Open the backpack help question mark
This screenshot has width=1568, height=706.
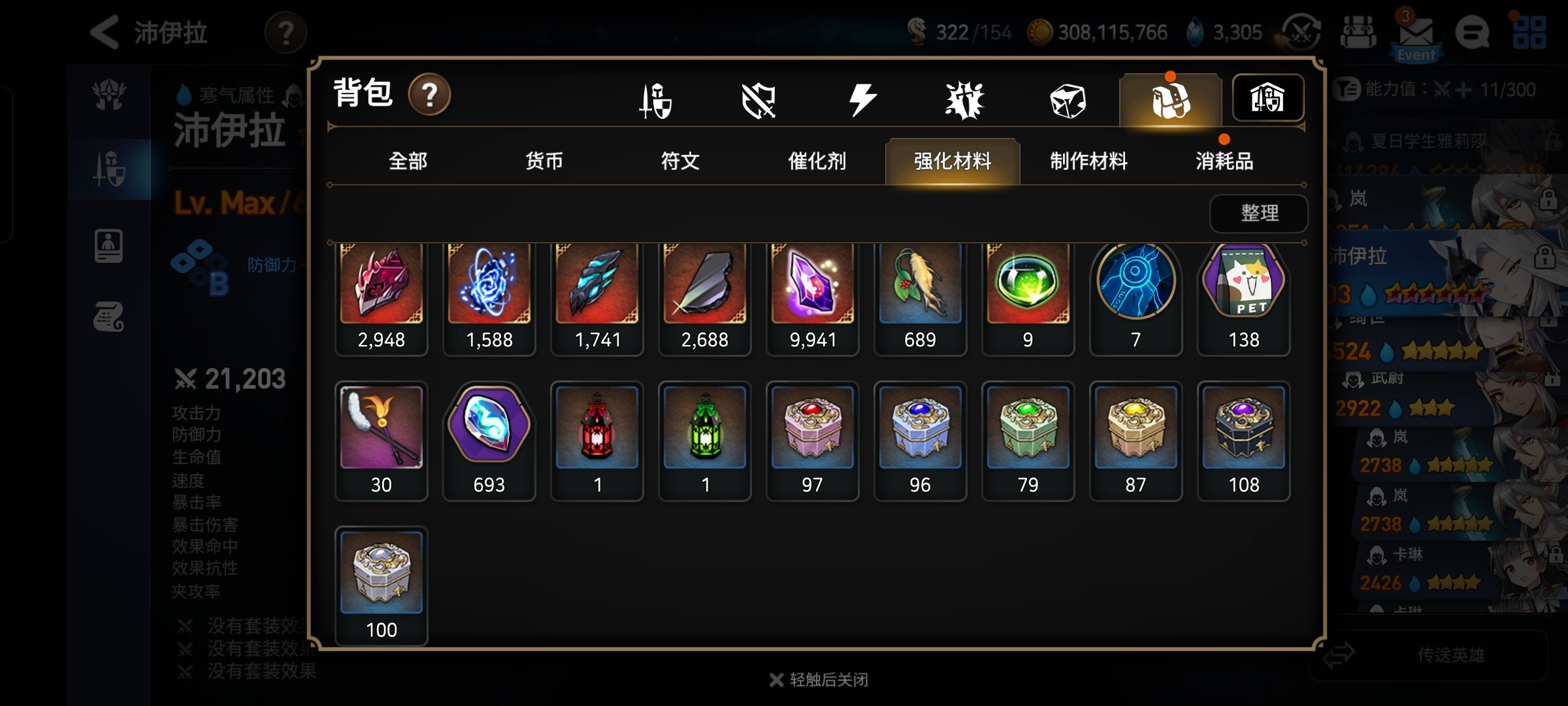tap(429, 95)
